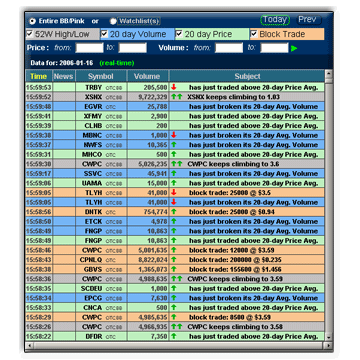The width and height of the screenshot is (360, 360).
Task: Click green arrow in 'block trade: 12000' row
Action: click(x=173, y=250)
